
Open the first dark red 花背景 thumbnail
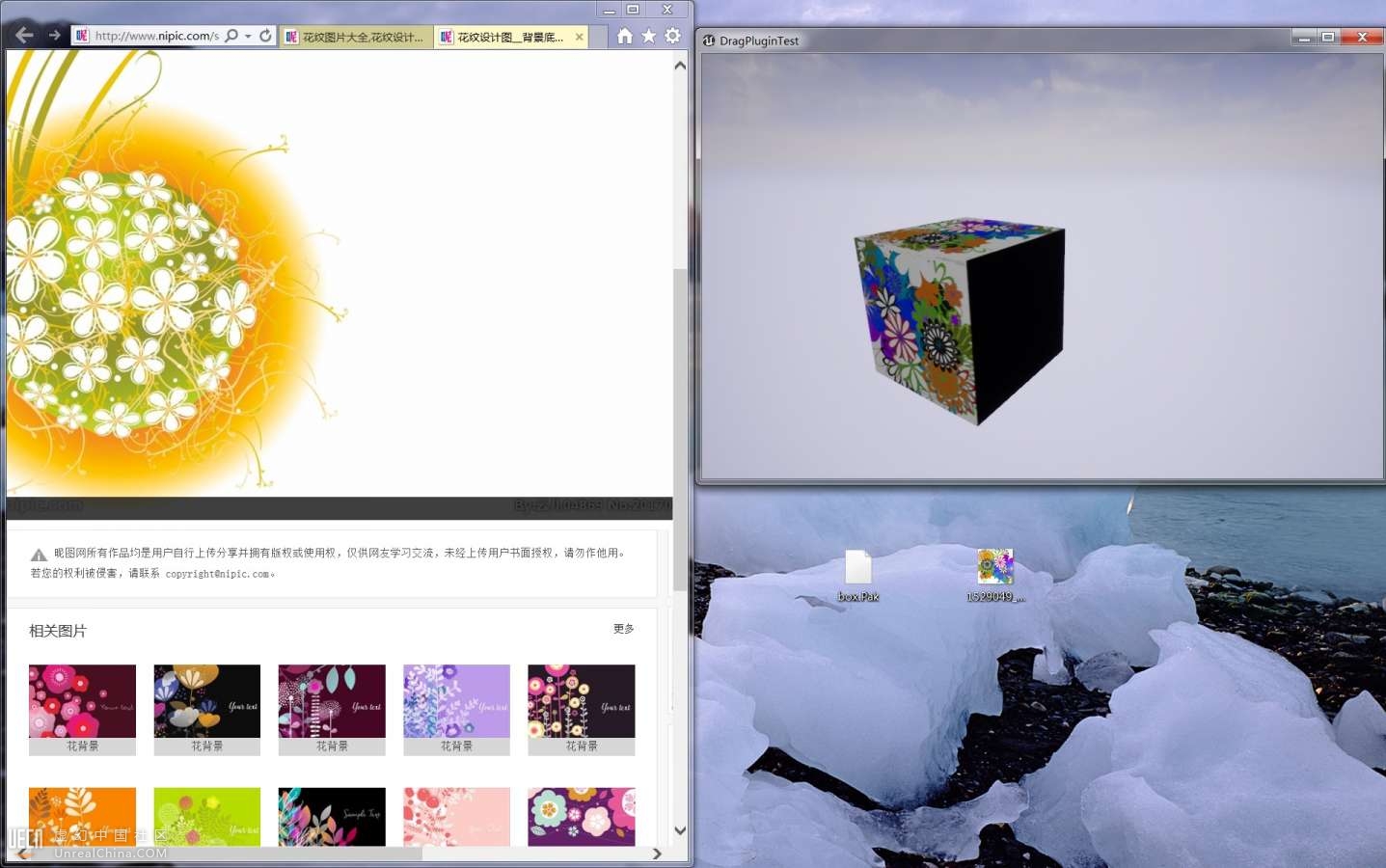[x=82, y=701]
